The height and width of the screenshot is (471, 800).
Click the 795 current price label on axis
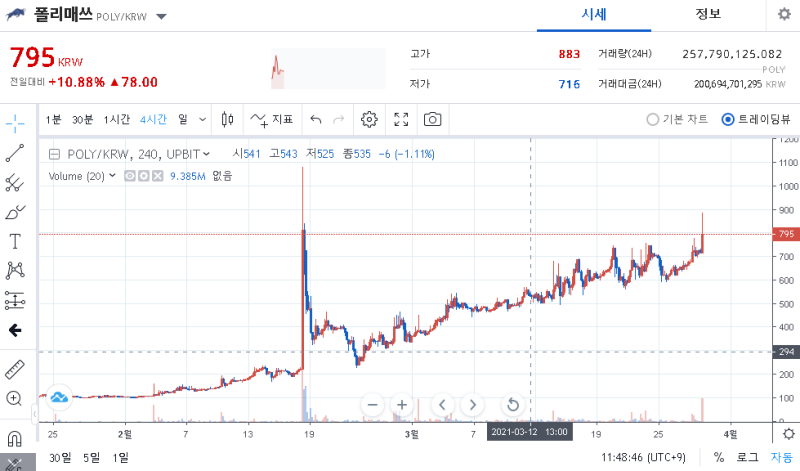click(x=786, y=234)
